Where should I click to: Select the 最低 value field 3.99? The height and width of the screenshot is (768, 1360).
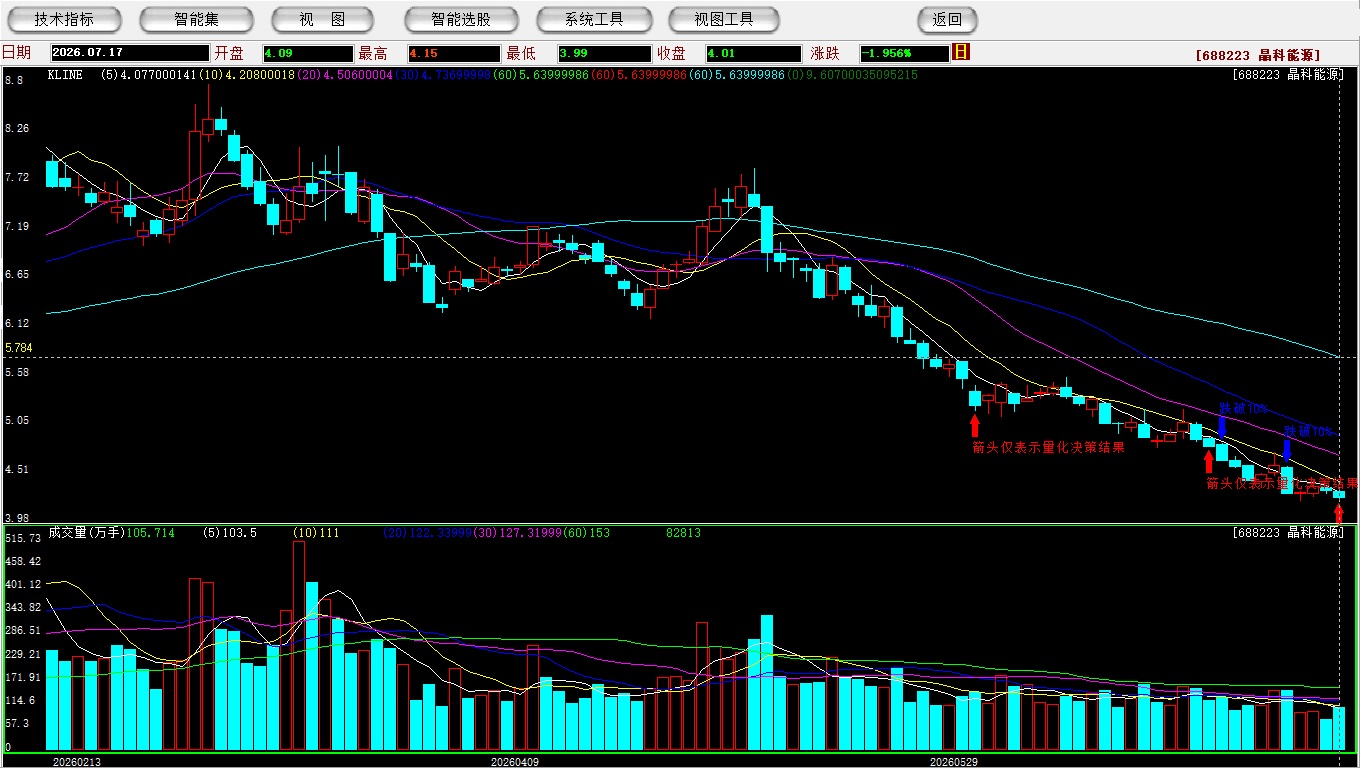(605, 53)
